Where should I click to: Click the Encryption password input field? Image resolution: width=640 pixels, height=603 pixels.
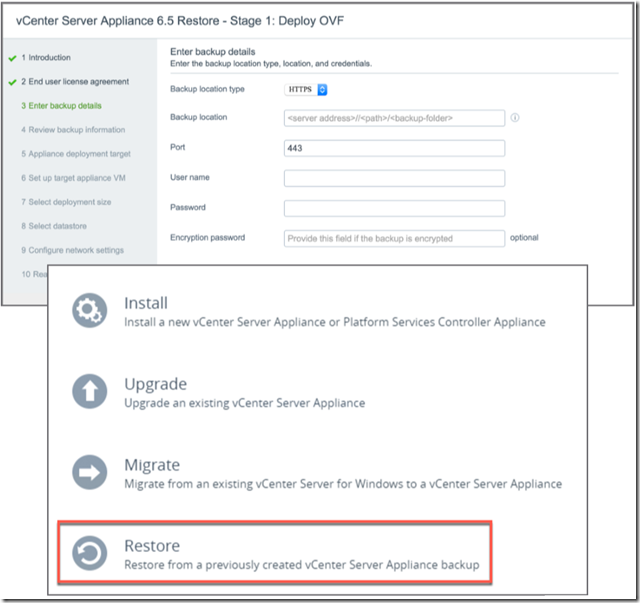[x=394, y=238]
